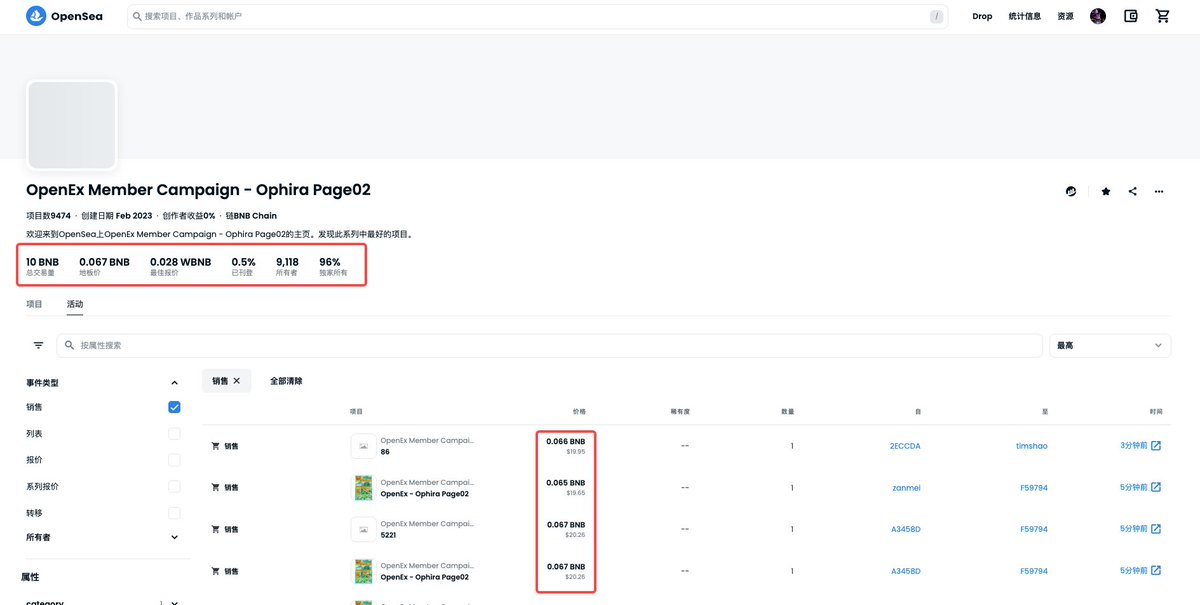The width and height of the screenshot is (1200, 605).
Task: Expand the 所有者 filter section
Action: [174, 537]
